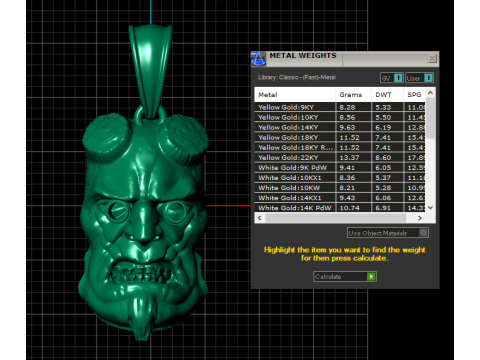
Task: Select the Yellow Gold:9KY row
Action: point(340,107)
